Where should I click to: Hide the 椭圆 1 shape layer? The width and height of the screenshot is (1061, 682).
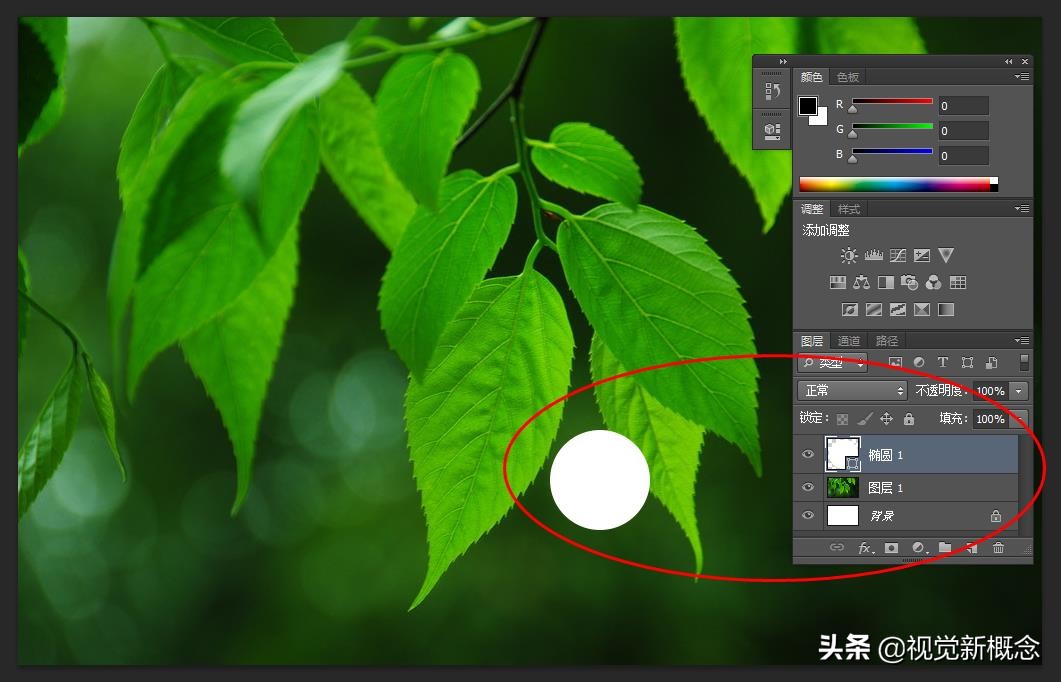pyautogui.click(x=807, y=453)
